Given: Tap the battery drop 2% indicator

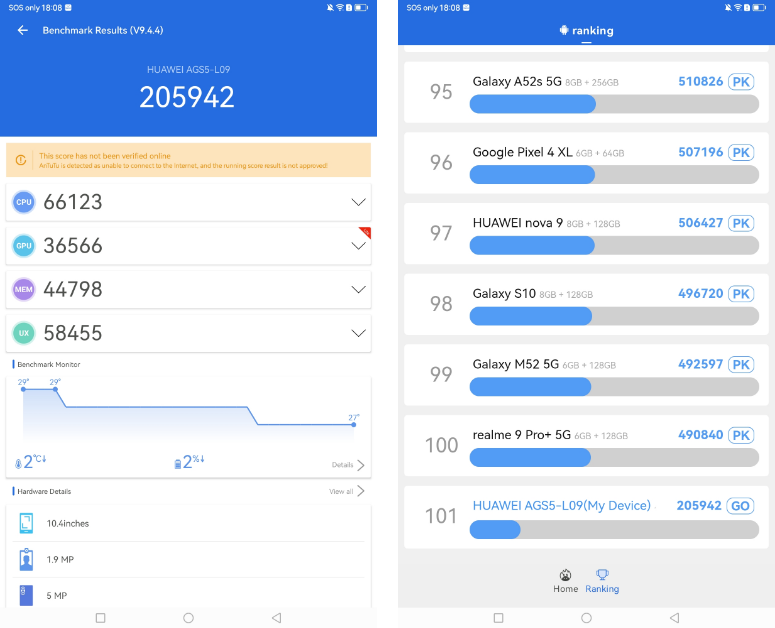Looking at the screenshot, I should pos(189,461).
